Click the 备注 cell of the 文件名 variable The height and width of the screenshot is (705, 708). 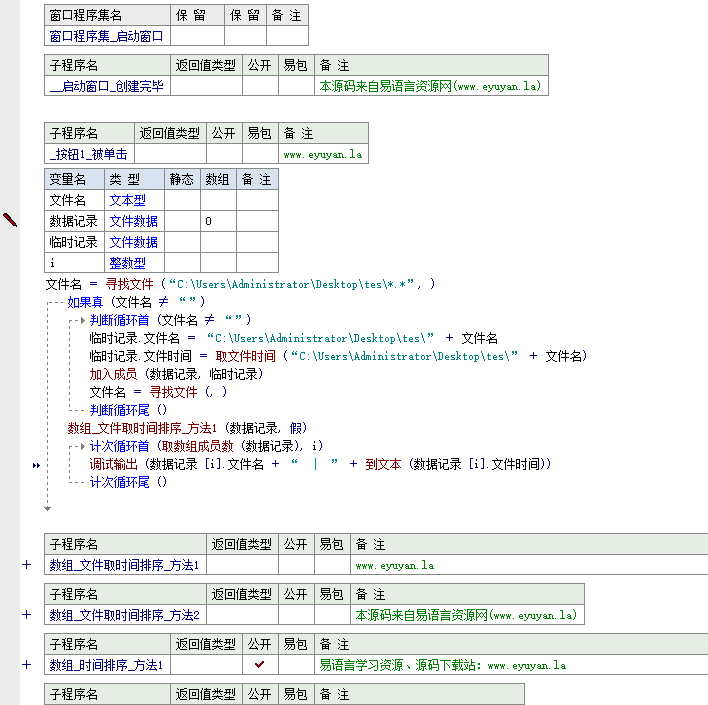pyautogui.click(x=257, y=200)
